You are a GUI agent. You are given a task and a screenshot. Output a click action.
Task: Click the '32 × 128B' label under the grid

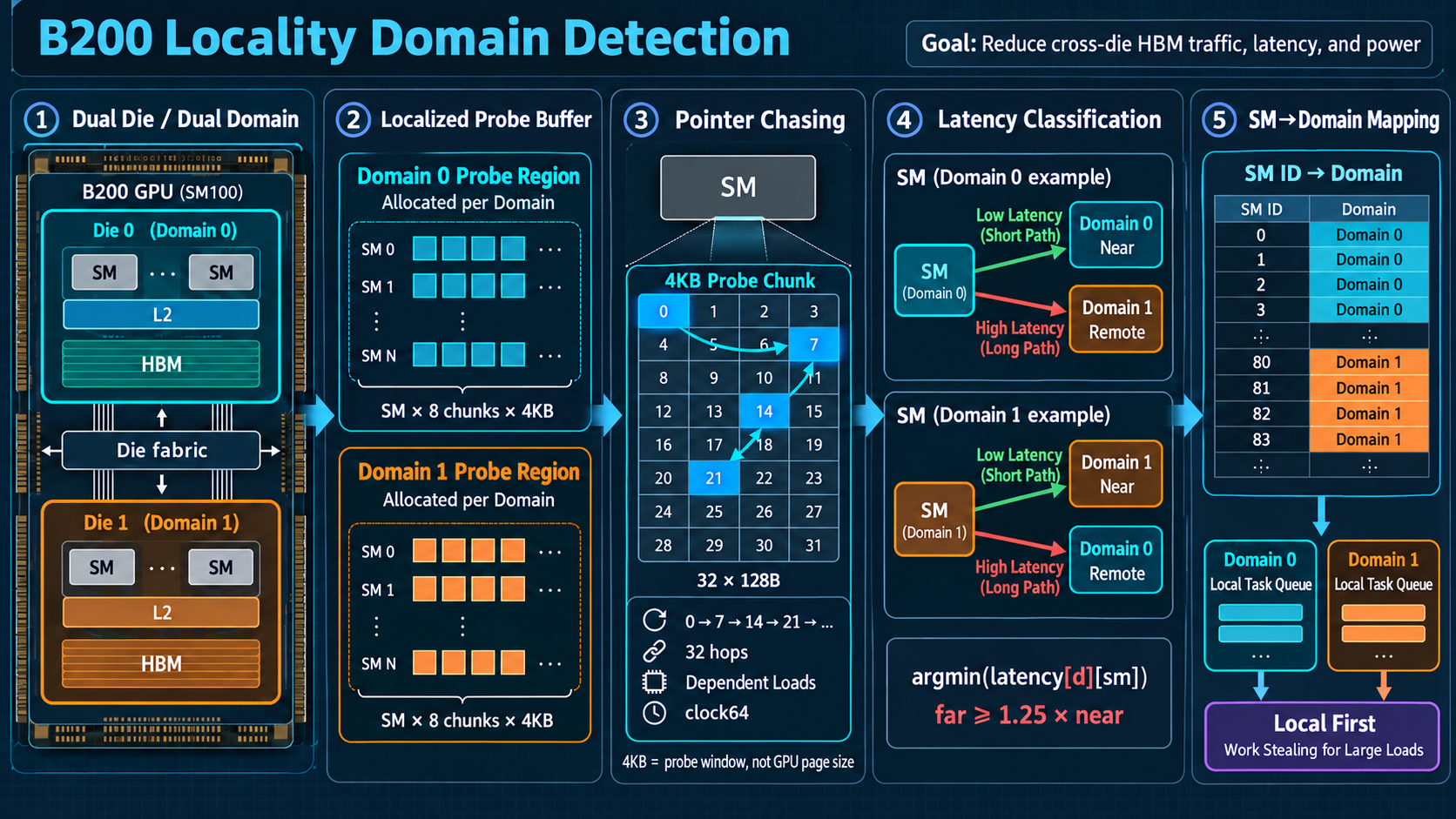[x=738, y=580]
